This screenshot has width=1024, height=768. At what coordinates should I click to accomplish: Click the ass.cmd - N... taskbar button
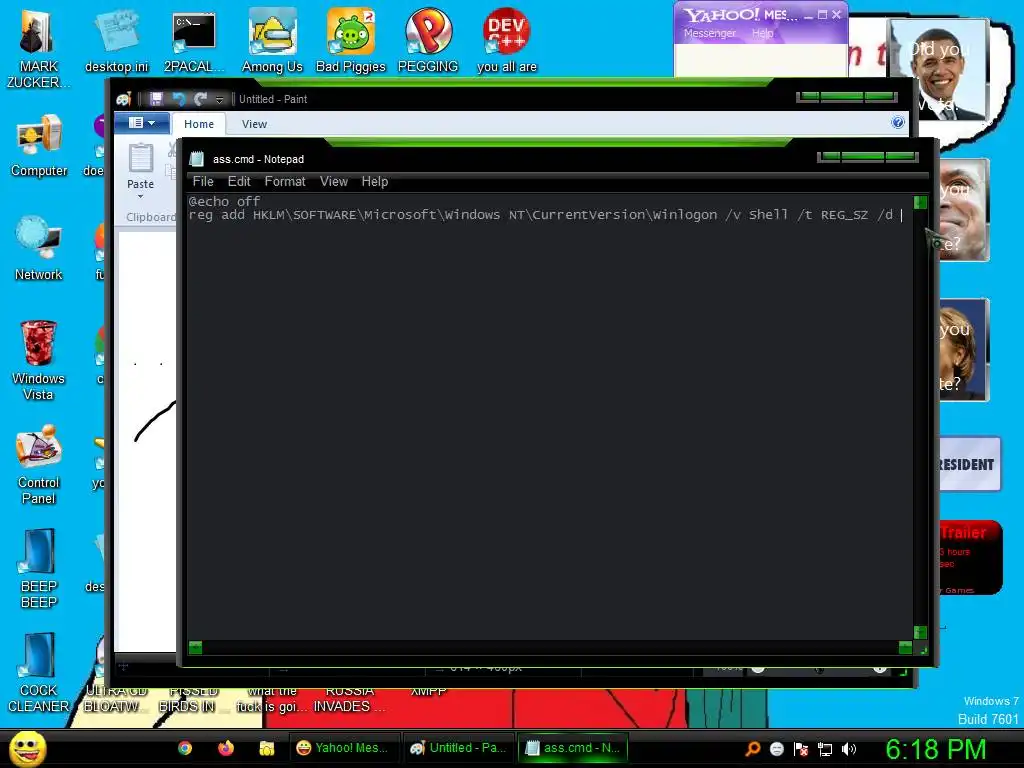click(x=573, y=748)
